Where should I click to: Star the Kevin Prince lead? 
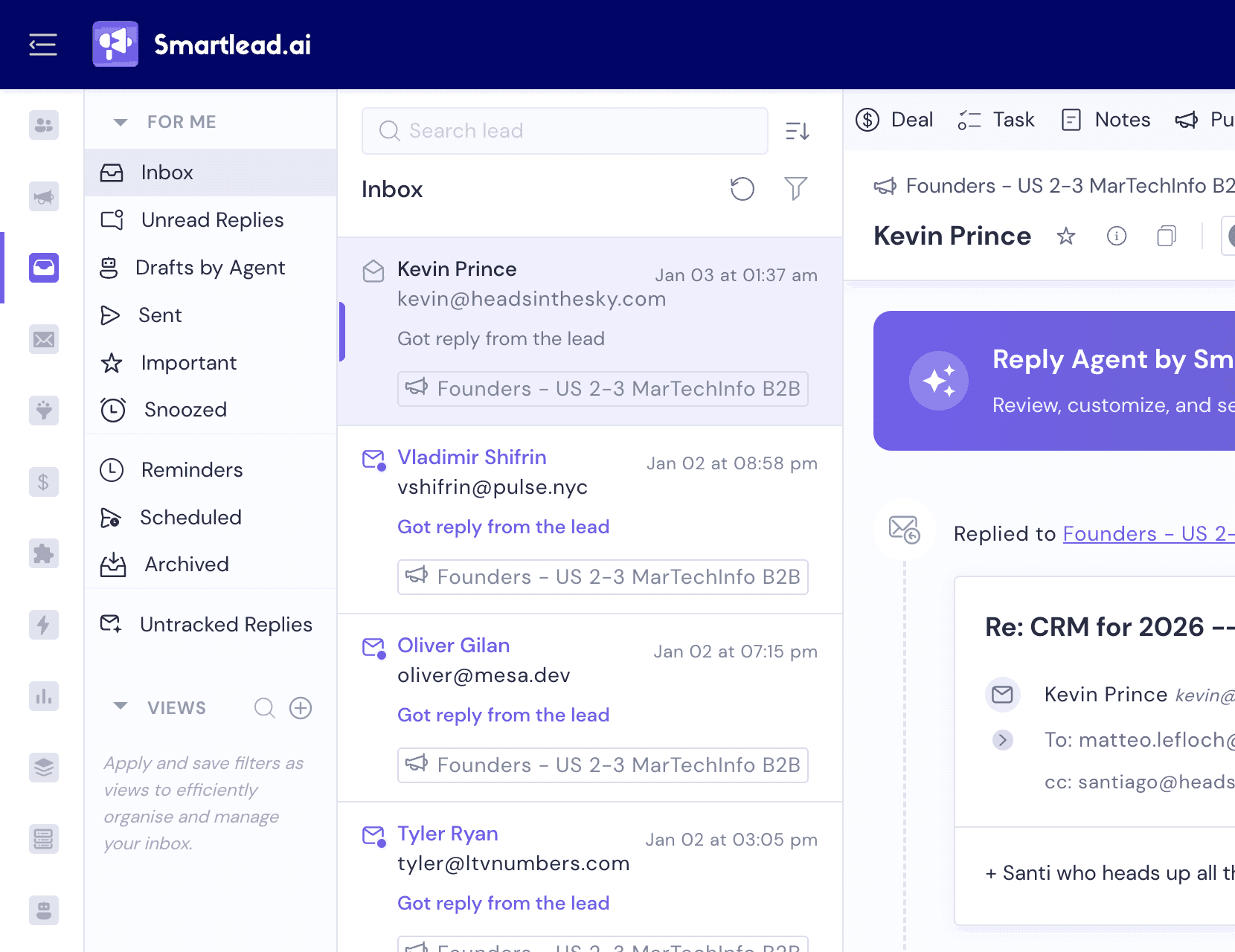pos(1066,236)
